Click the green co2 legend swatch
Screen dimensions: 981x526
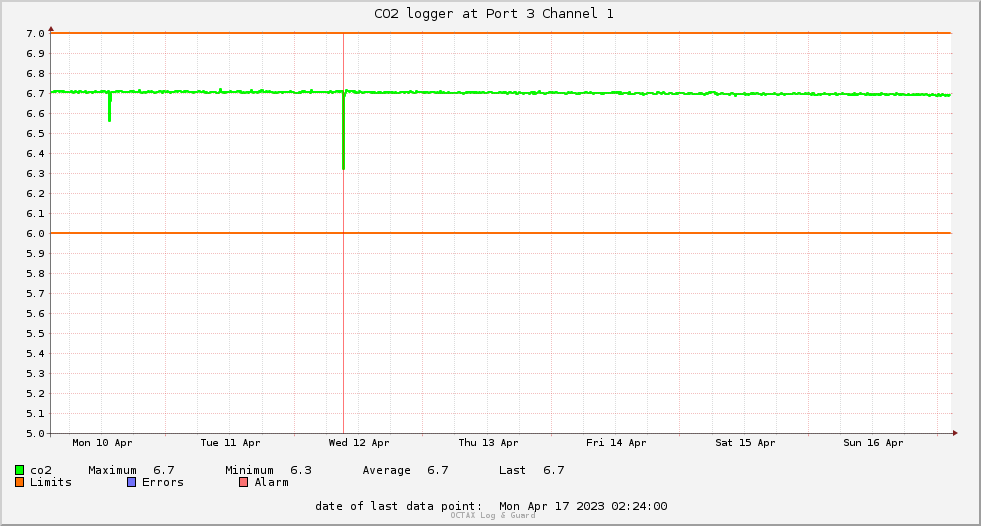(x=19, y=470)
